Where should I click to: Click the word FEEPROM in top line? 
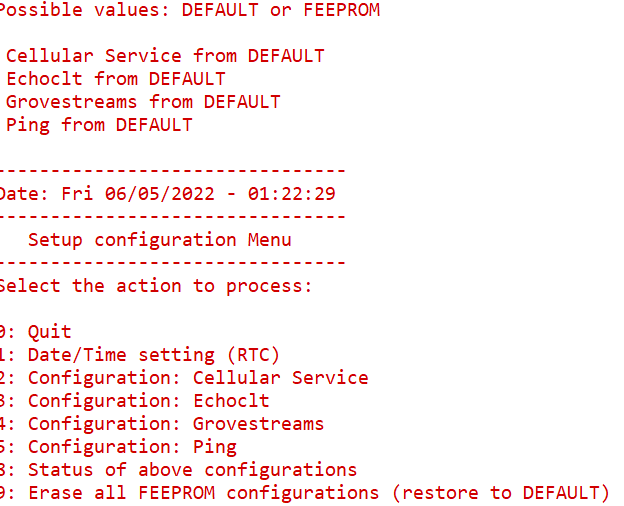coord(341,10)
